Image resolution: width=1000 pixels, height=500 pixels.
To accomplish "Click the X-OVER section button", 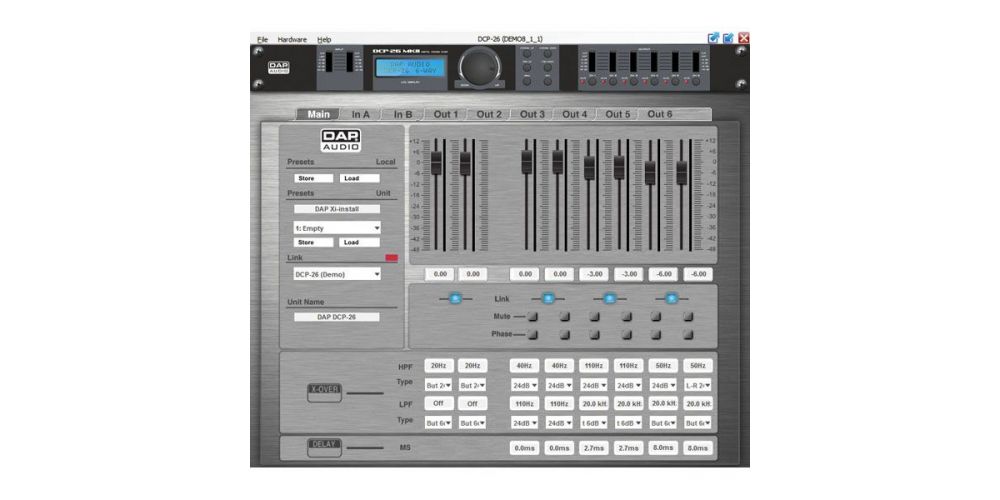I will click(x=325, y=393).
